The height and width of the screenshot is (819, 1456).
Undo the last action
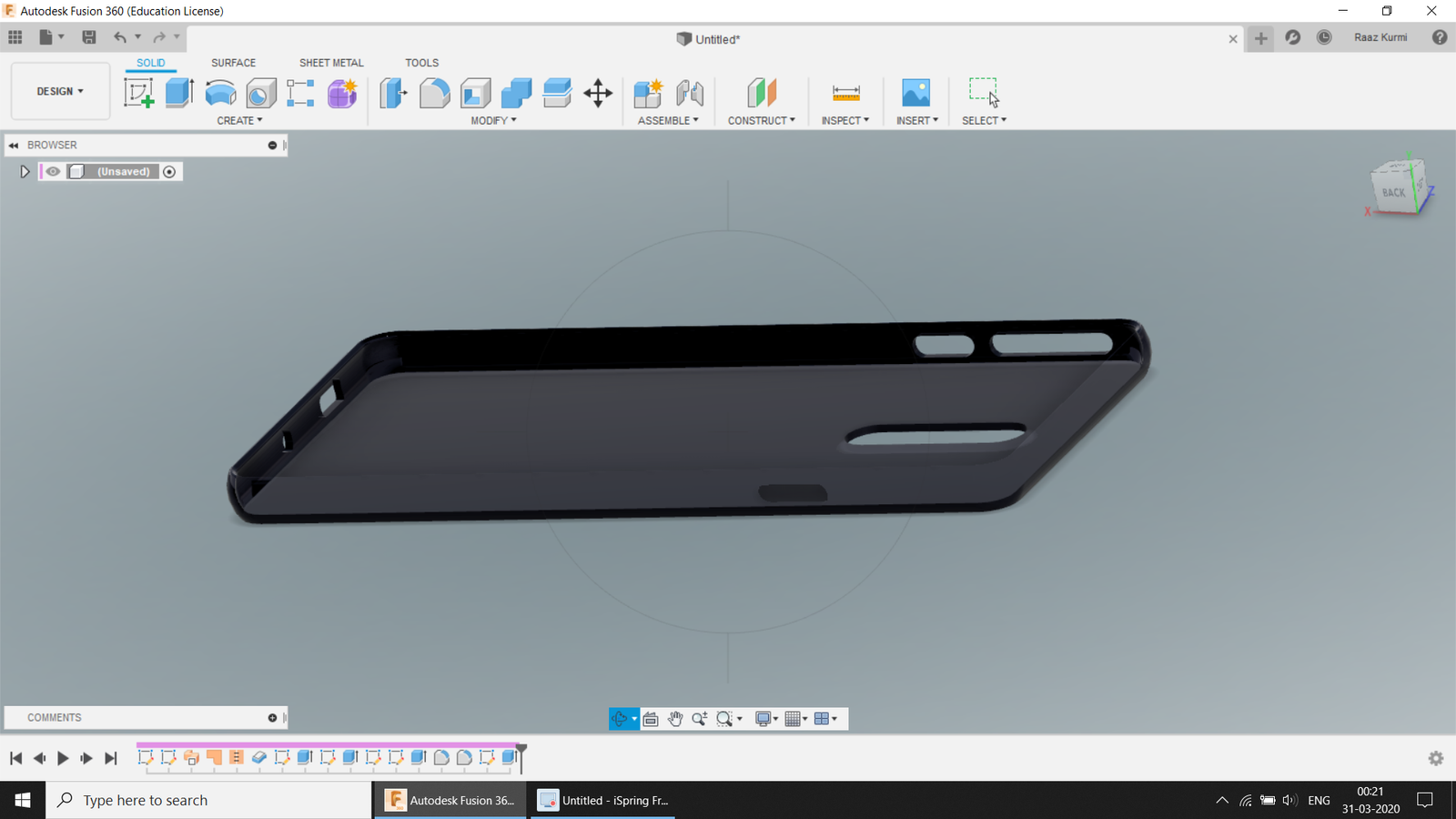coord(119,37)
